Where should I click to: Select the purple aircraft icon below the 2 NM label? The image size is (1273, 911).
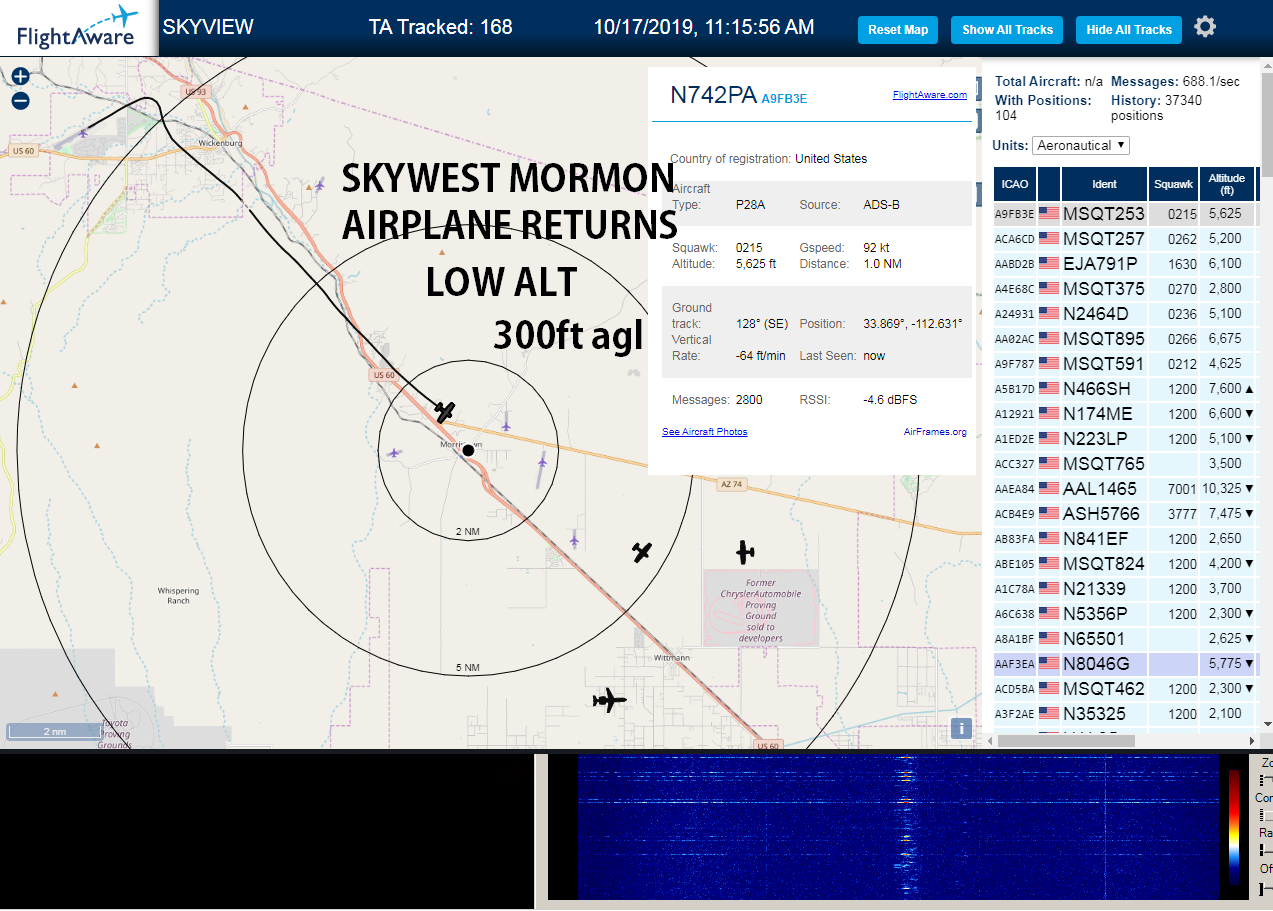point(574,540)
